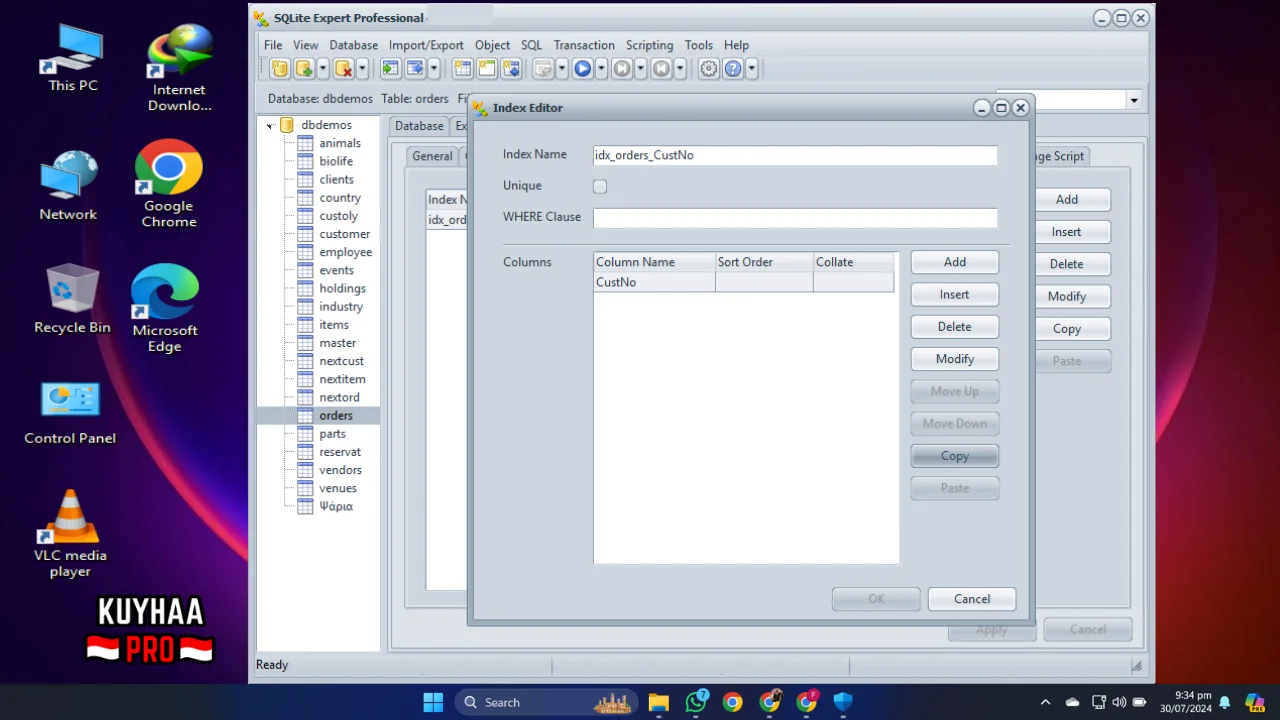
Task: Click the Import Data toolbar icon with green arrow
Action: coord(390,69)
